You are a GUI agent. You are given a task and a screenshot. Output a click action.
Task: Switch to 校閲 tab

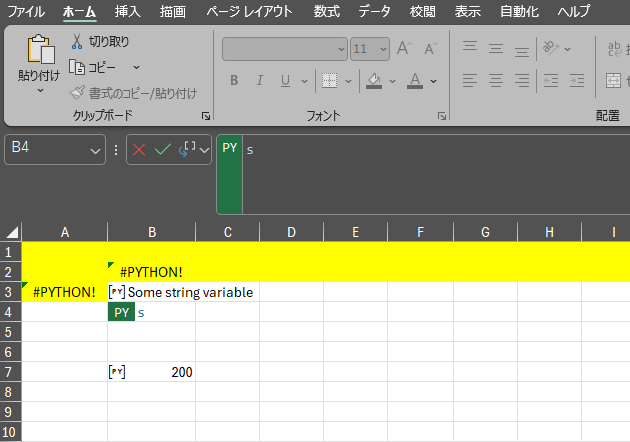423,11
